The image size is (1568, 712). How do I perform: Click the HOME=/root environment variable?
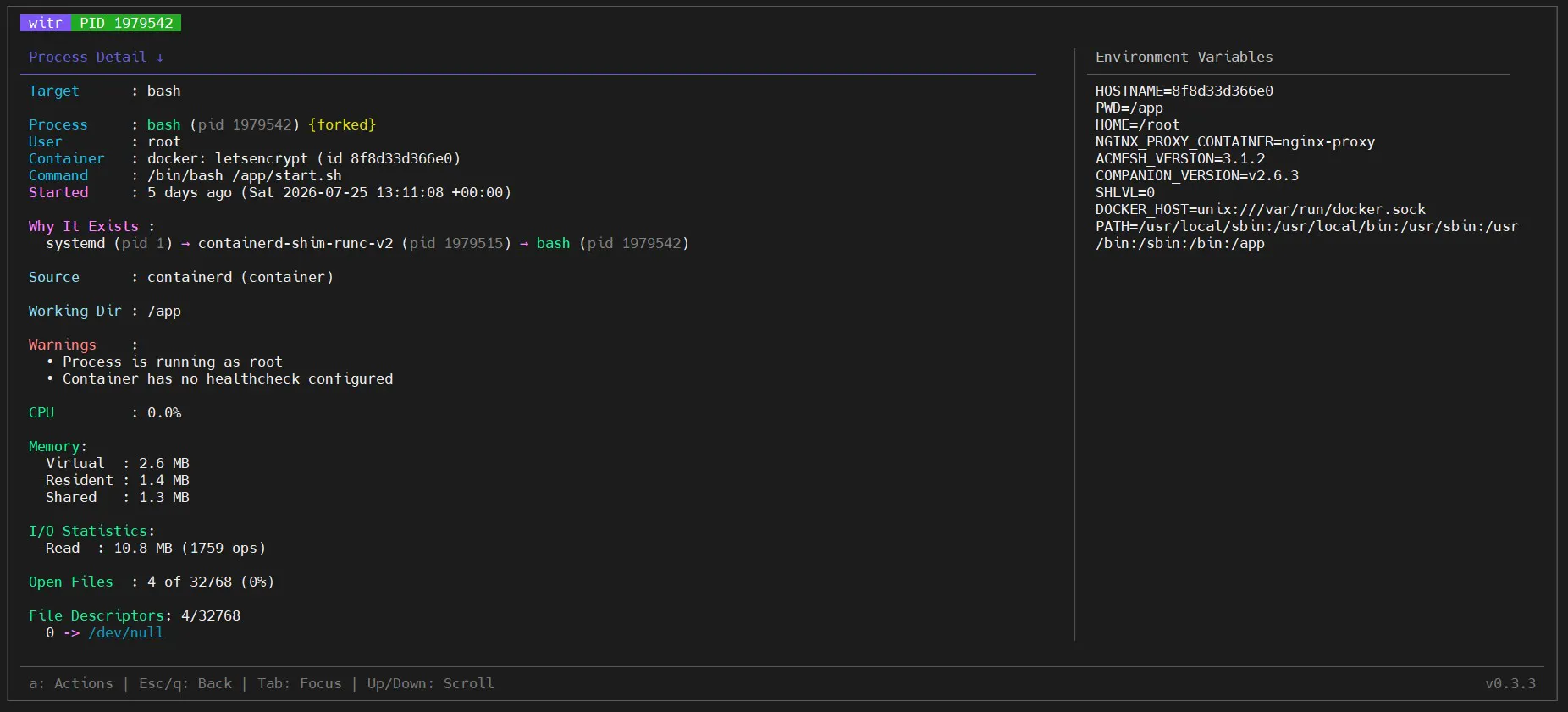1137,124
